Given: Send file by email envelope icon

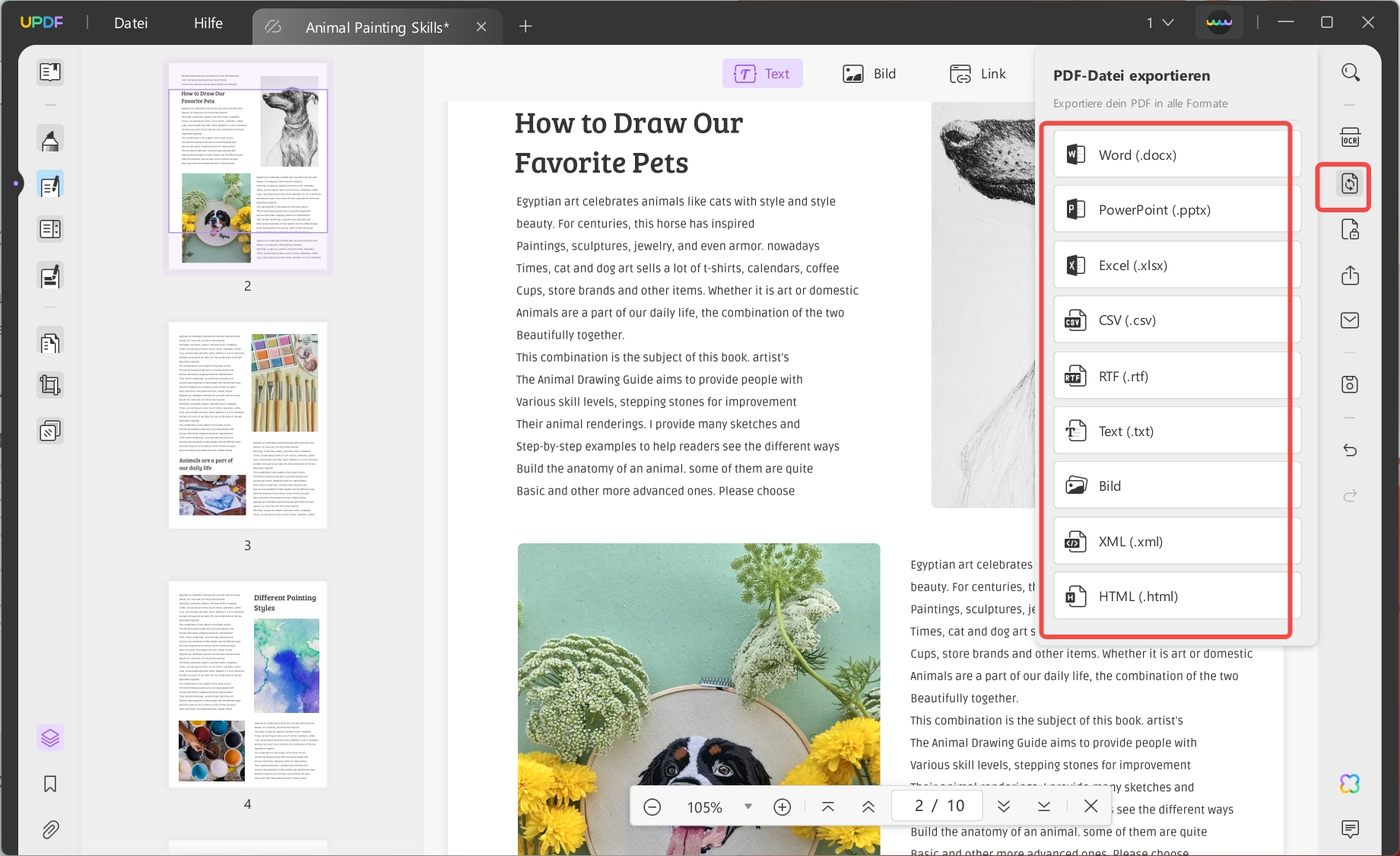Looking at the screenshot, I should click(1350, 320).
